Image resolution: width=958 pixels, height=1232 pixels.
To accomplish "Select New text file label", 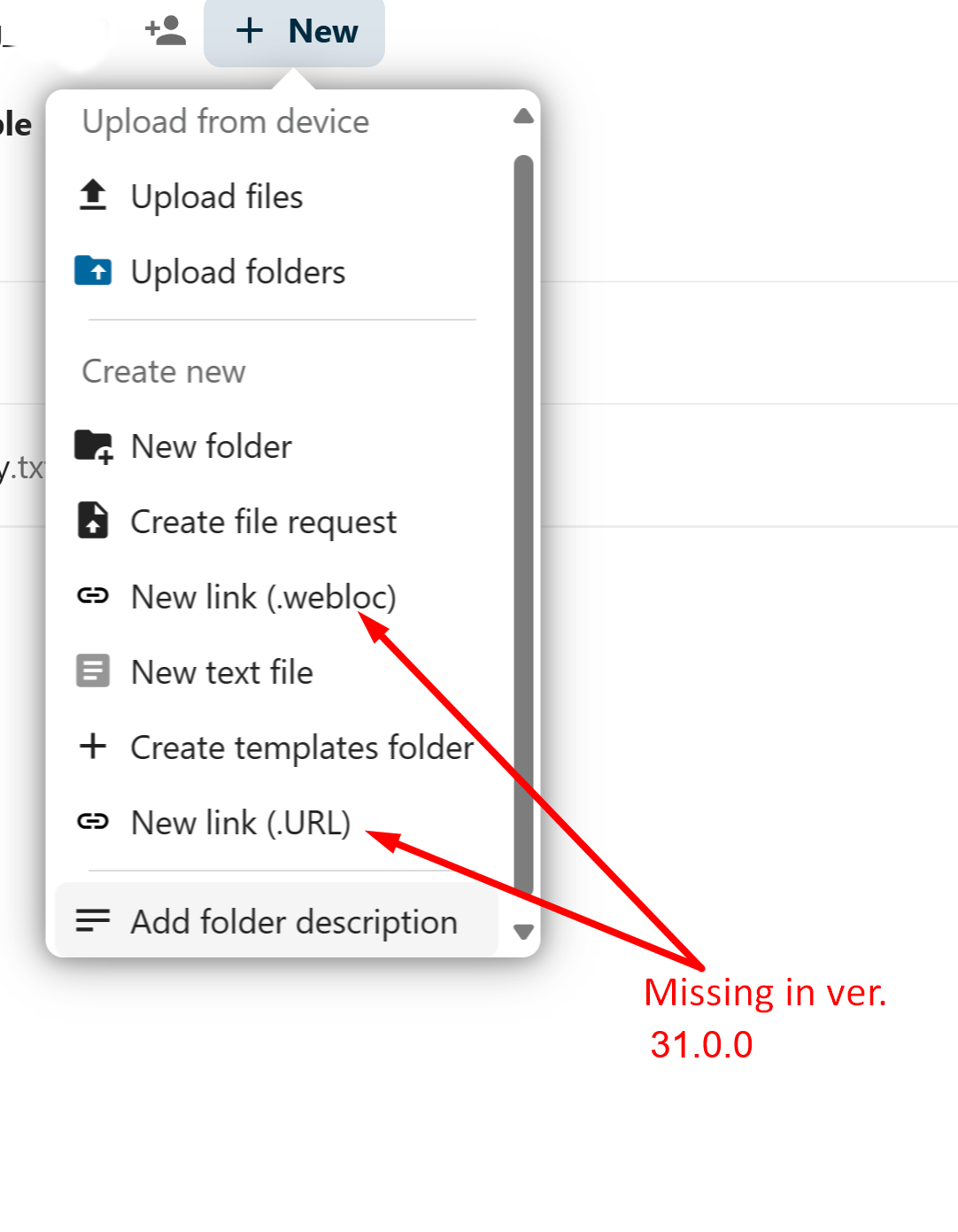I will click(222, 672).
